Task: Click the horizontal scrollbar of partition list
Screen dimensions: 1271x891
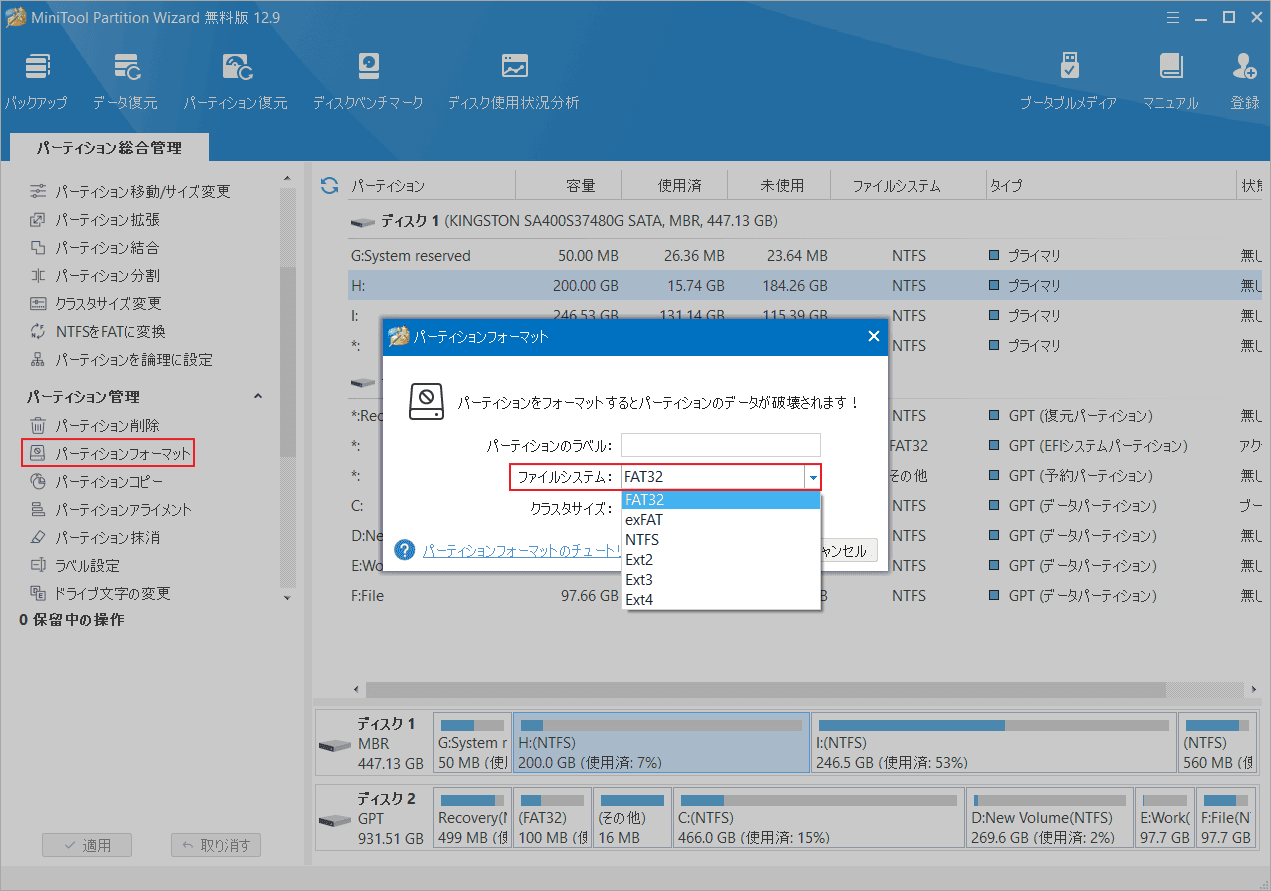Action: 766,690
